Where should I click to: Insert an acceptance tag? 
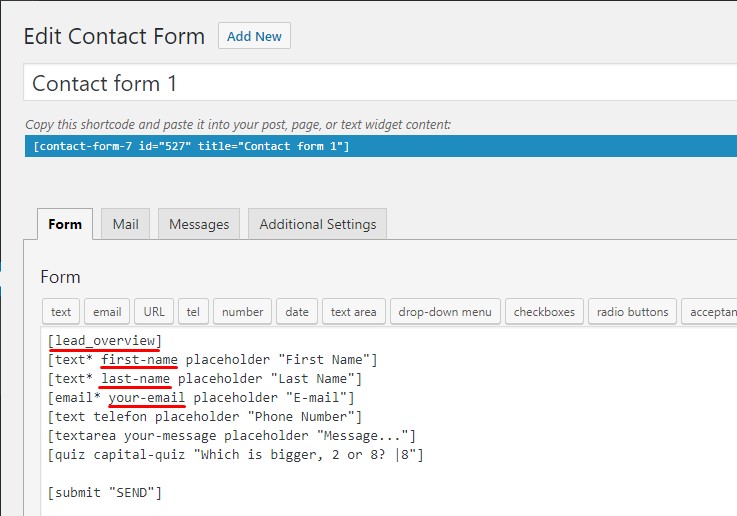coord(709,312)
